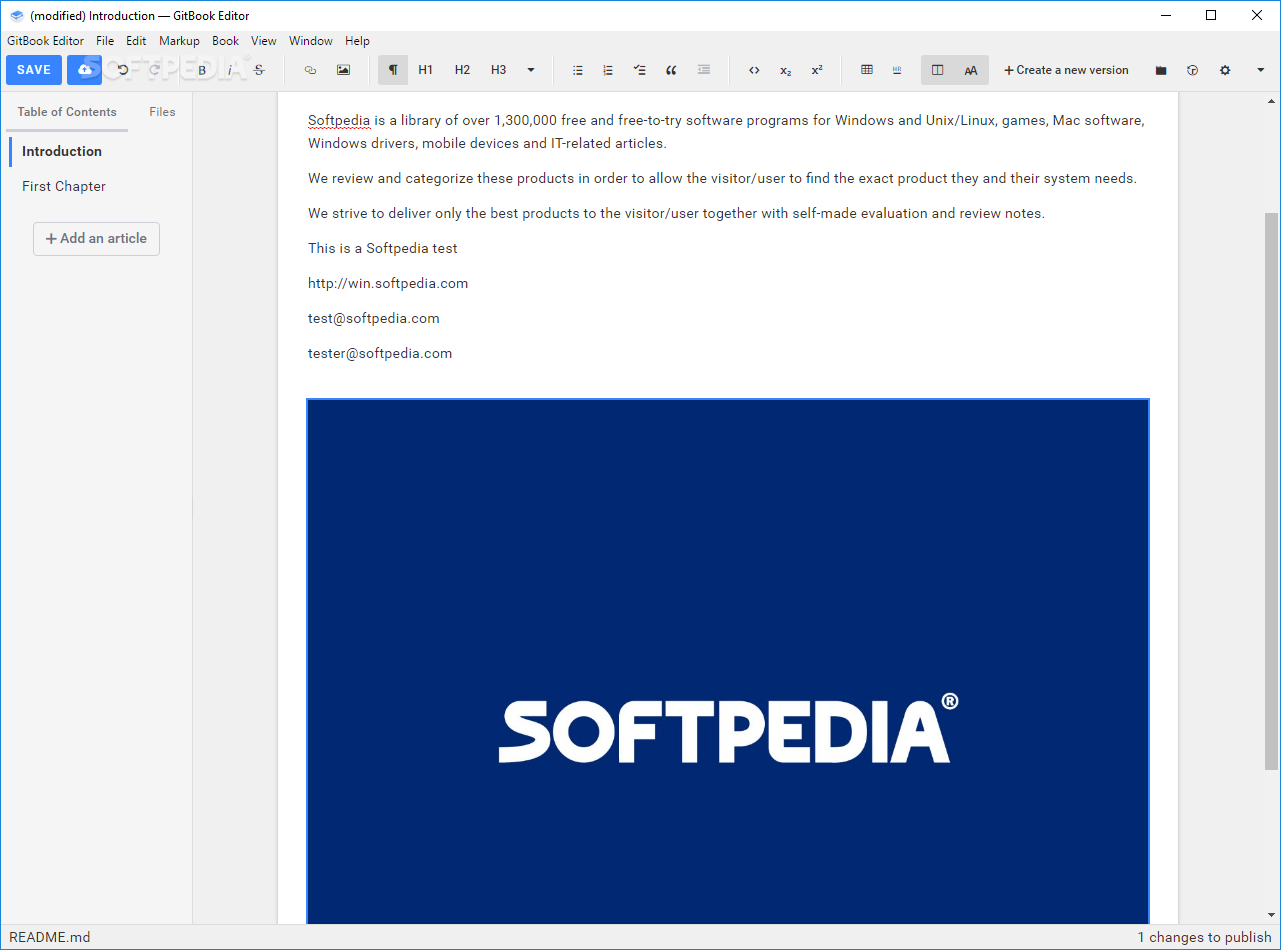Switch to the Table of Contents tab
1281x950 pixels.
[x=67, y=112]
